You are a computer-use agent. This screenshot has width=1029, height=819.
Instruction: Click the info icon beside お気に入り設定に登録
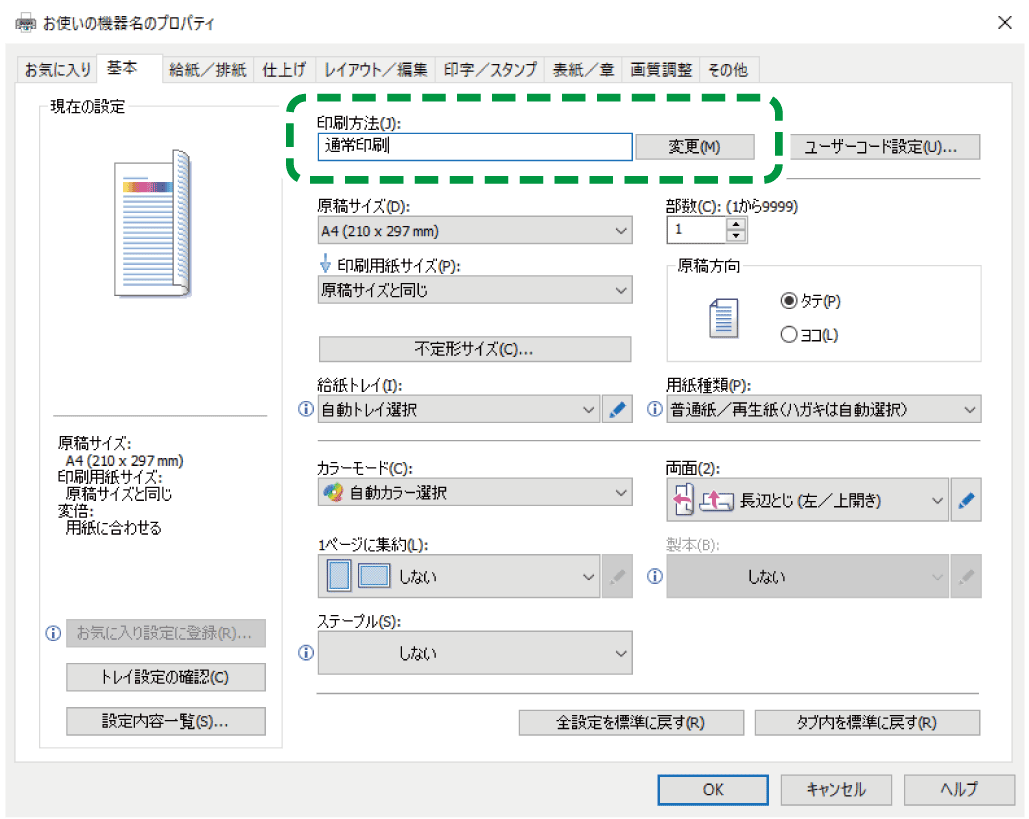pyautogui.click(x=54, y=634)
